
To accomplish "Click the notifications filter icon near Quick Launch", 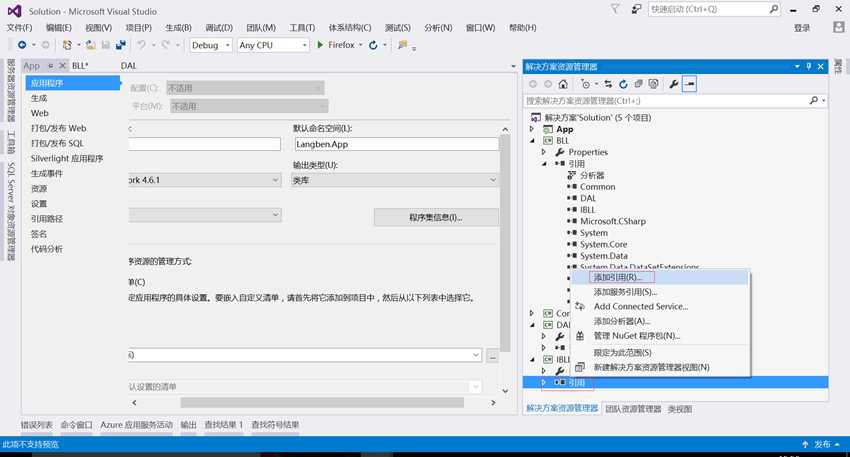I will click(615, 9).
